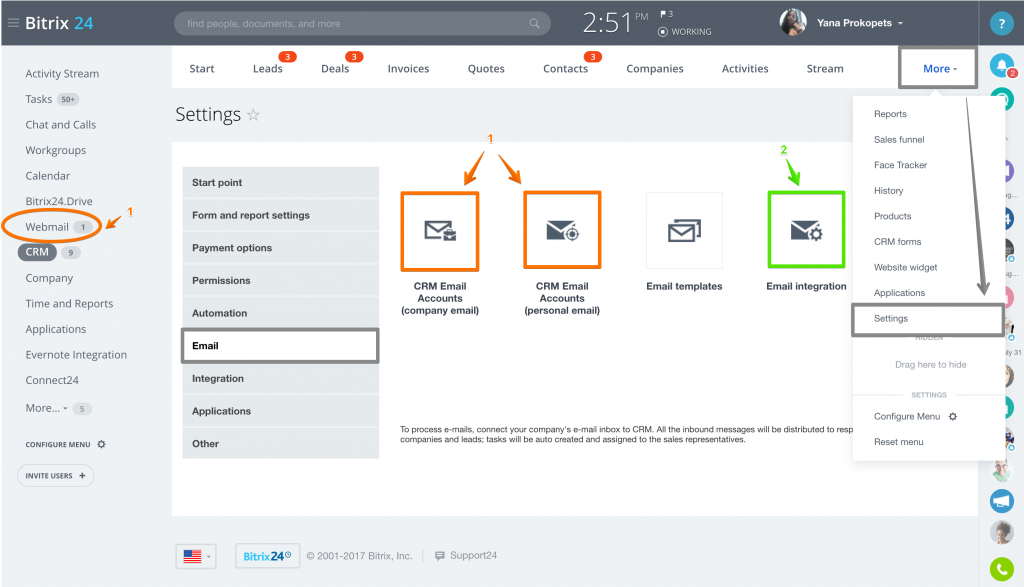Open Webmail in the sidebar

[x=47, y=227]
